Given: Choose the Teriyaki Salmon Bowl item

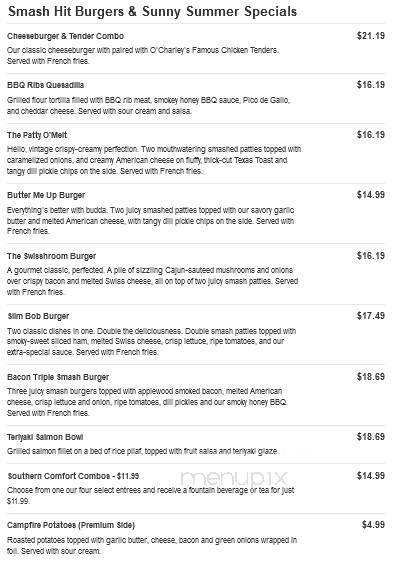Looking at the screenshot, I should (x=45, y=437).
